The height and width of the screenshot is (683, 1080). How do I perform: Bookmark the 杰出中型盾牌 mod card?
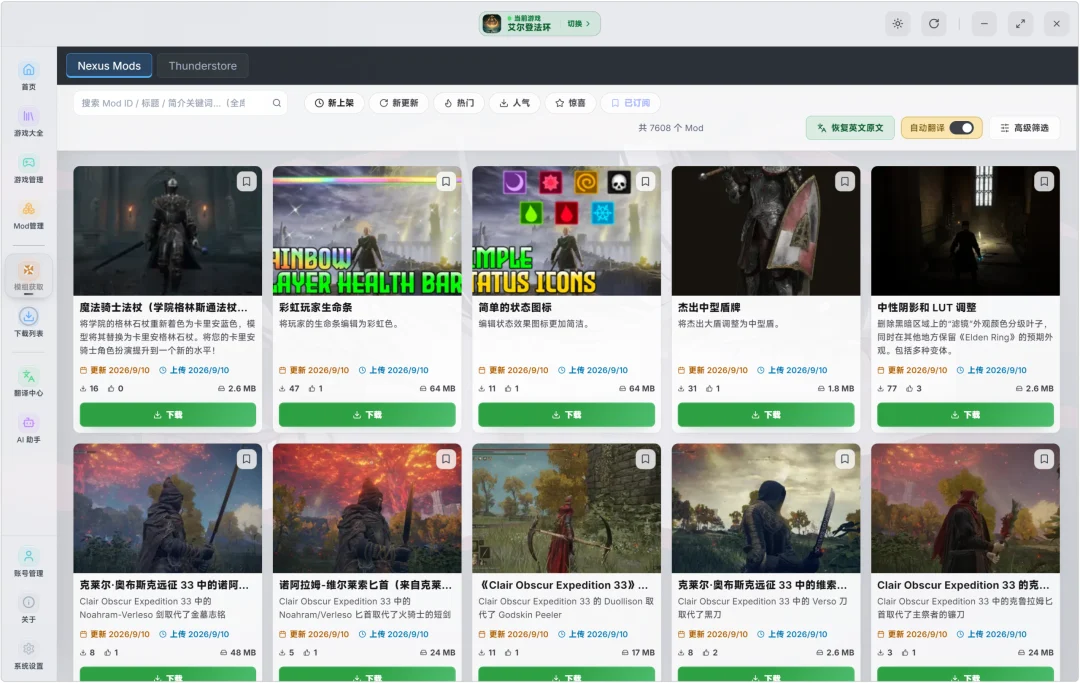pyautogui.click(x=844, y=182)
